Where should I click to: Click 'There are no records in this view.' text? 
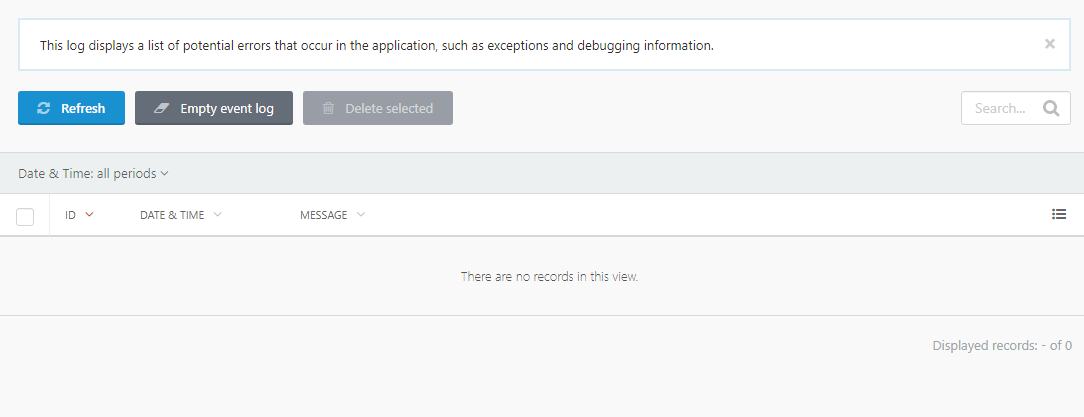(549, 277)
